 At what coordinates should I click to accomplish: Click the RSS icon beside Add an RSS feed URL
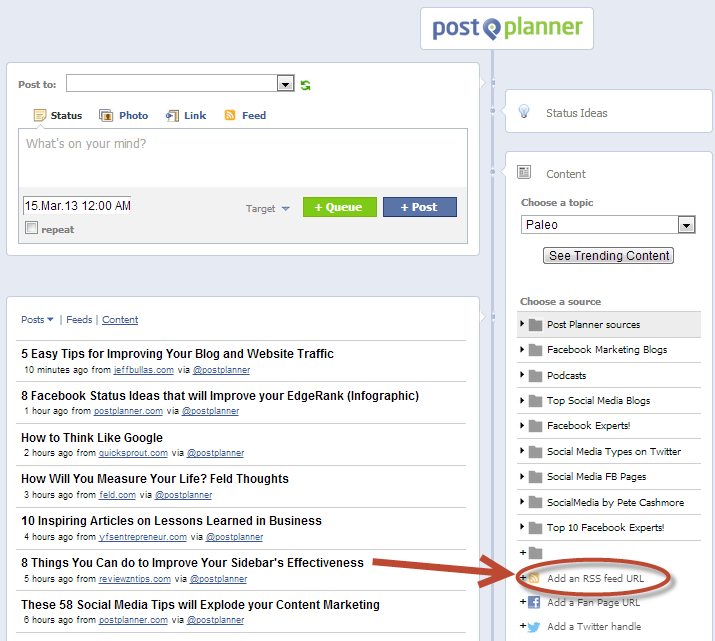534,579
